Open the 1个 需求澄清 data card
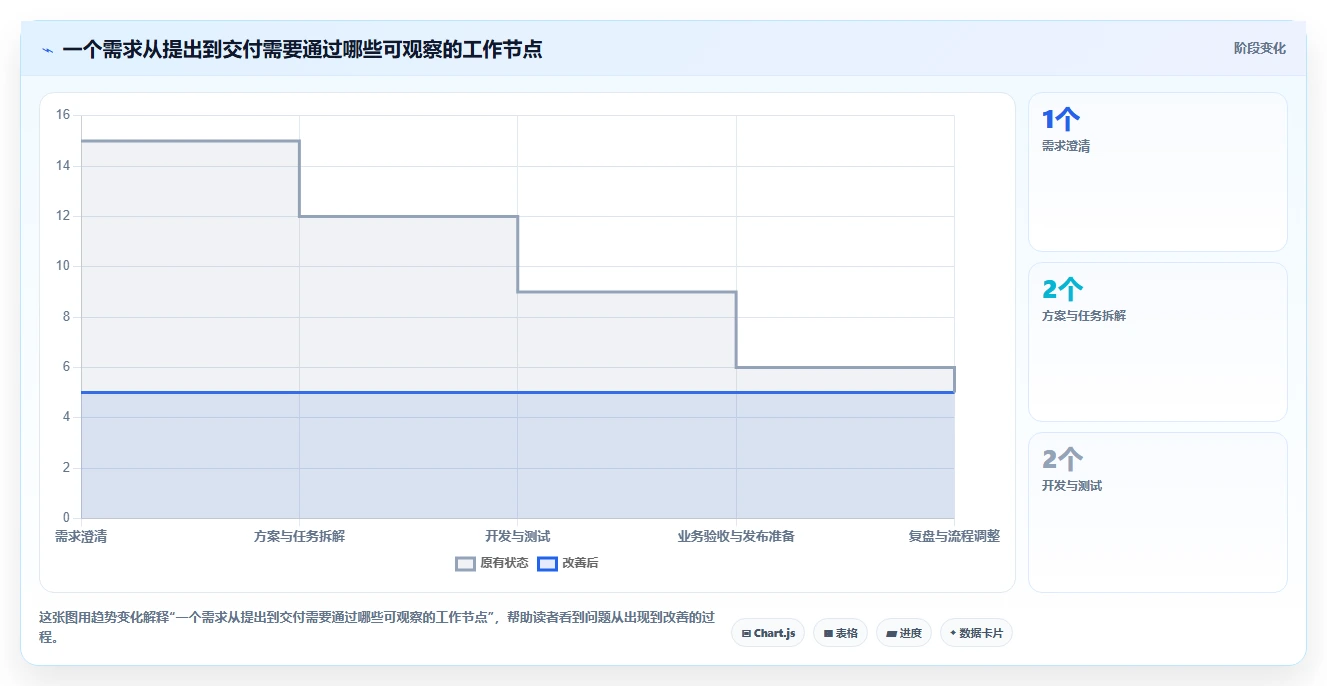Viewport: 1327px width, 686px height. 1157,172
